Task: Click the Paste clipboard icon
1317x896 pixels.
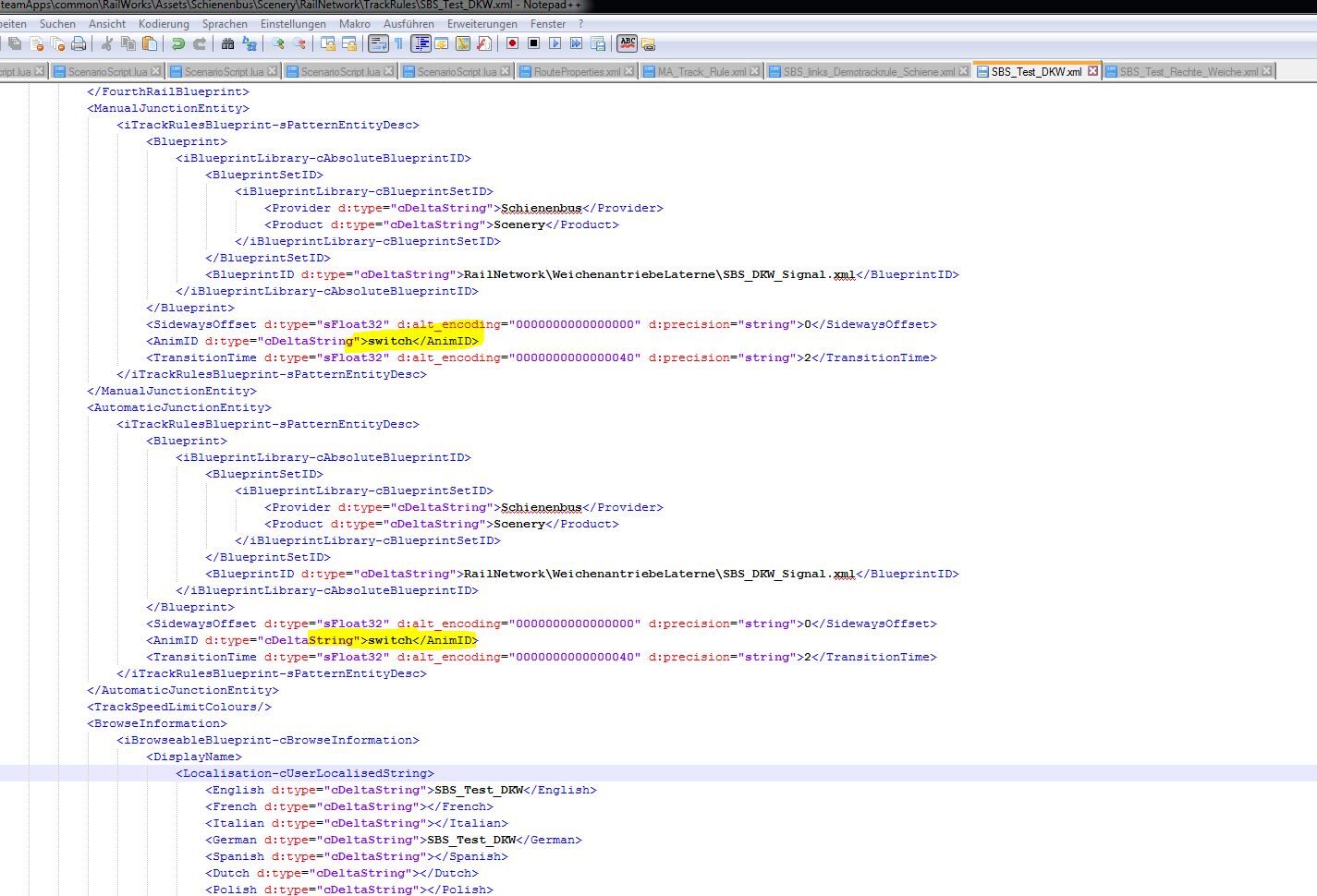Action: click(x=150, y=43)
